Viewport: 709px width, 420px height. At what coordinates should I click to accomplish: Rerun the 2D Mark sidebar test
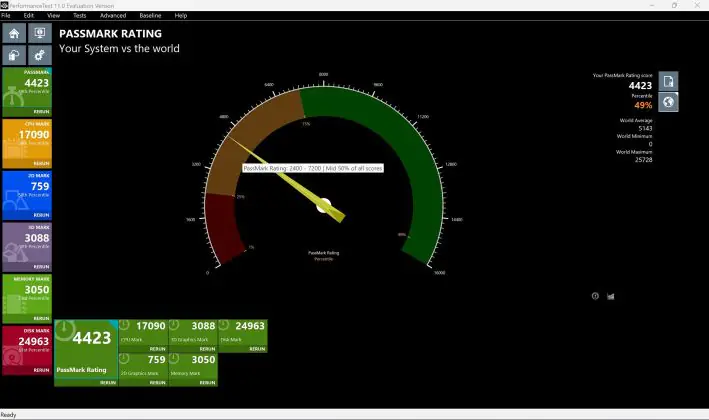pos(41,215)
